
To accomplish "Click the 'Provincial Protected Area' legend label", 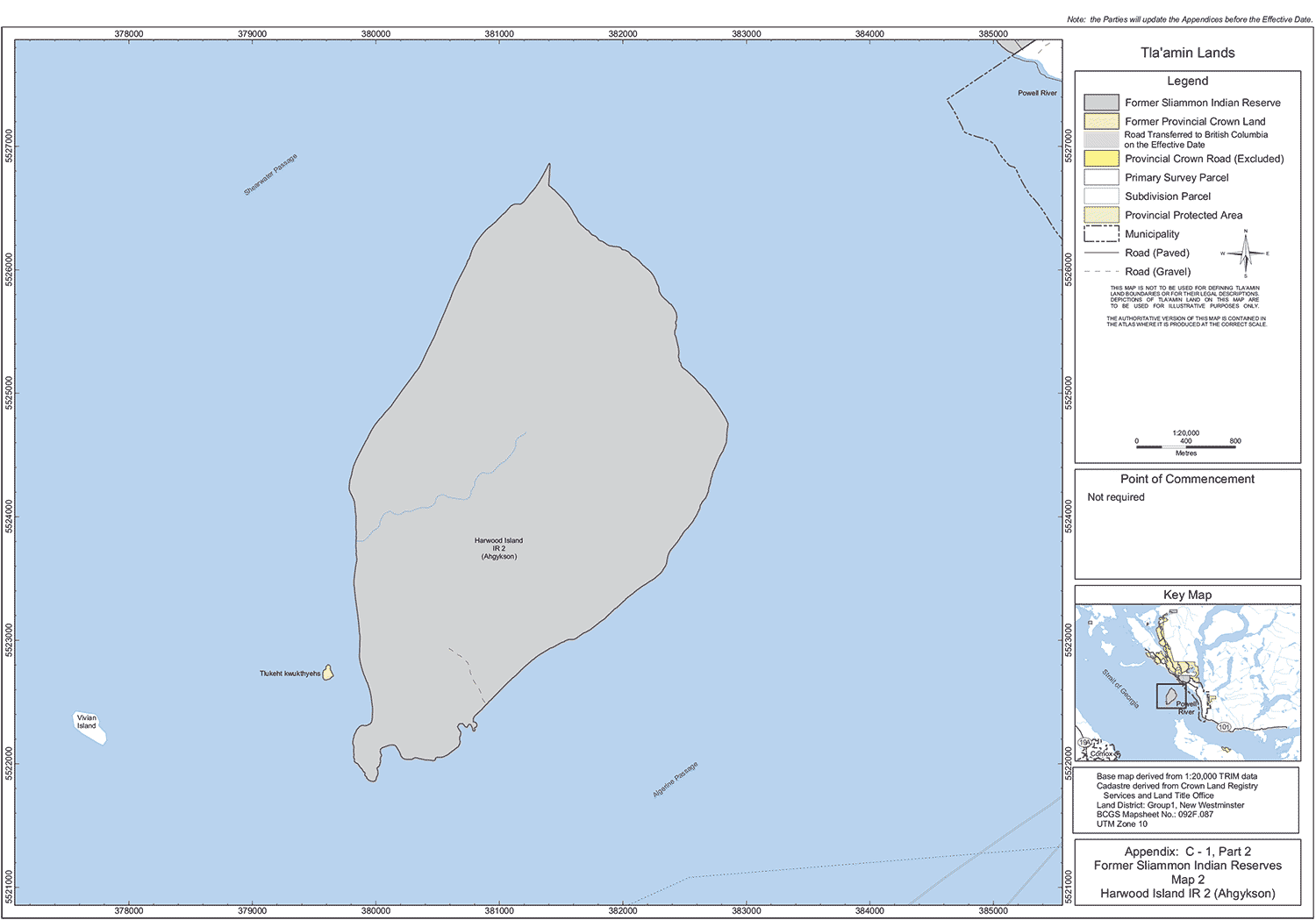I will click(1184, 215).
